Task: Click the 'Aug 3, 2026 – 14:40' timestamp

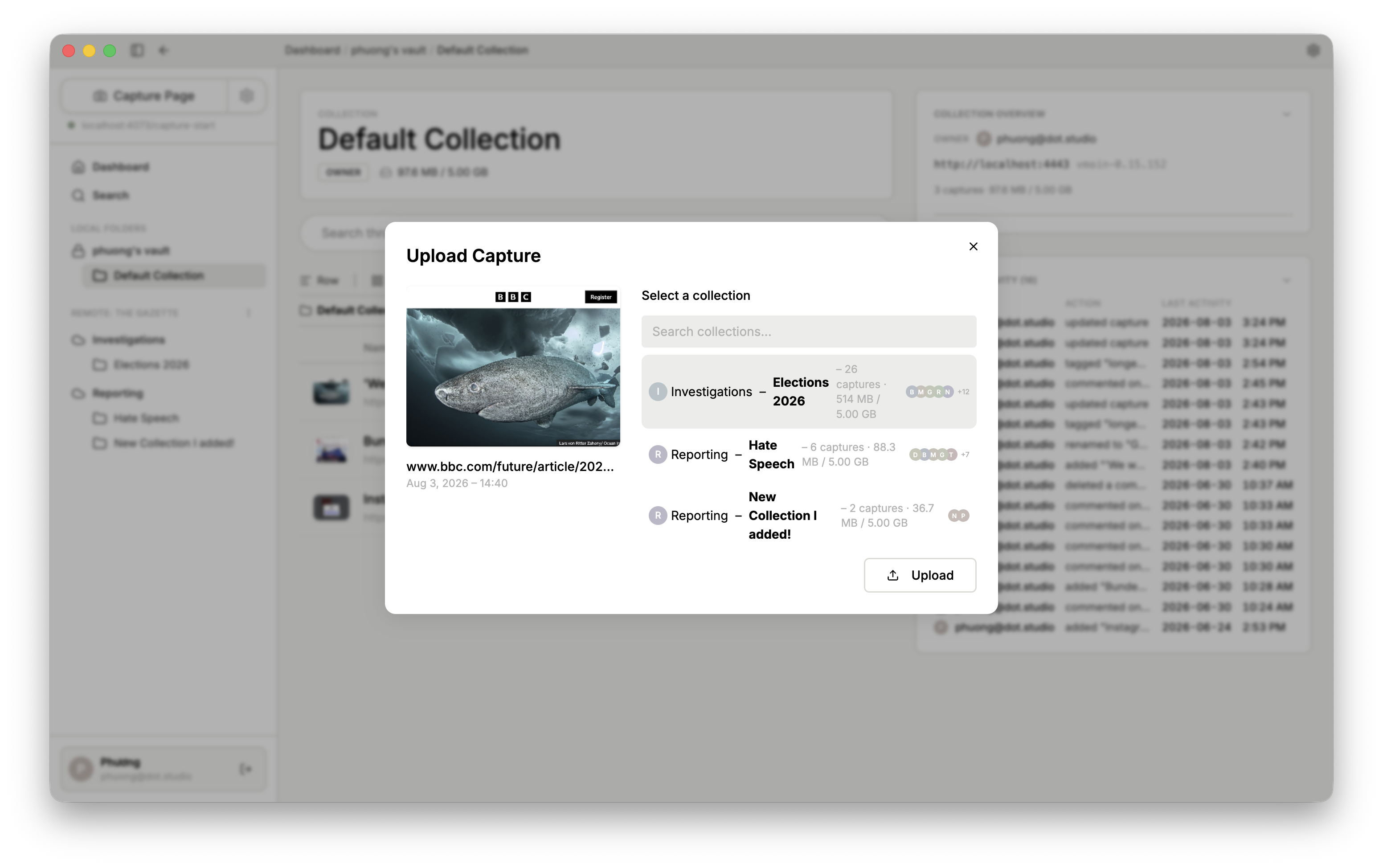Action: [x=457, y=483]
